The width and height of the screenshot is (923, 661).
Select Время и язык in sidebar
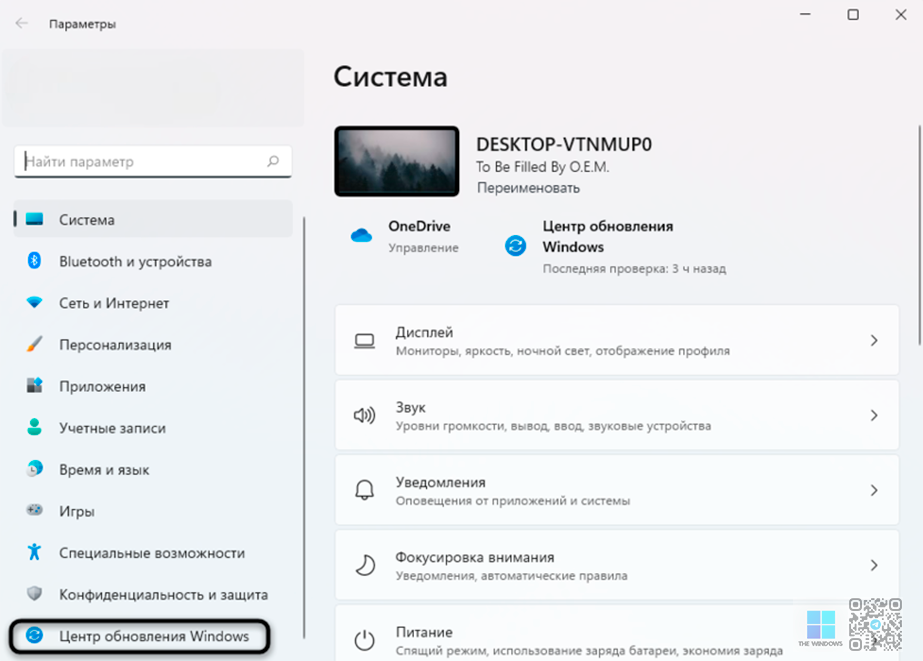[153, 470]
